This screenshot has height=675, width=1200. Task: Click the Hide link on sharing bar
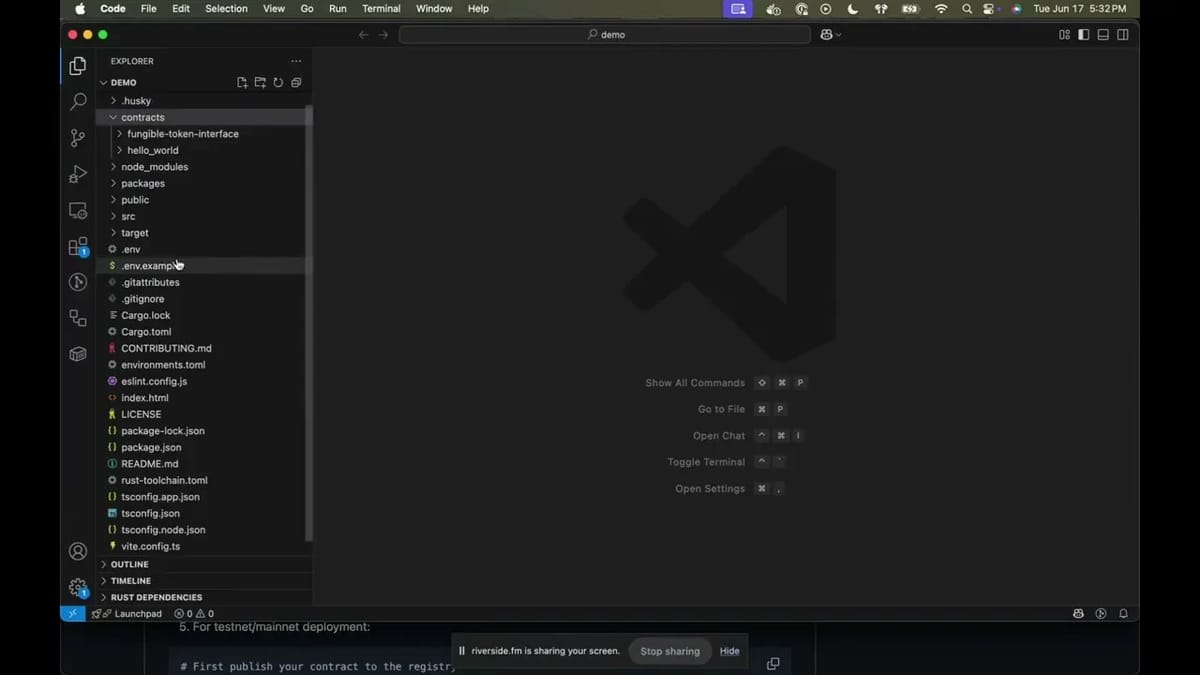[730, 651]
